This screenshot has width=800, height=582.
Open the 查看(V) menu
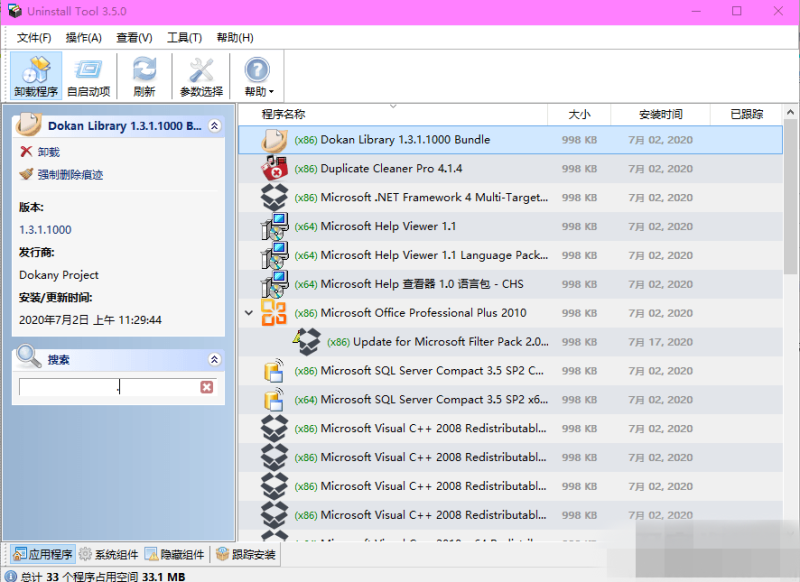pyautogui.click(x=135, y=37)
